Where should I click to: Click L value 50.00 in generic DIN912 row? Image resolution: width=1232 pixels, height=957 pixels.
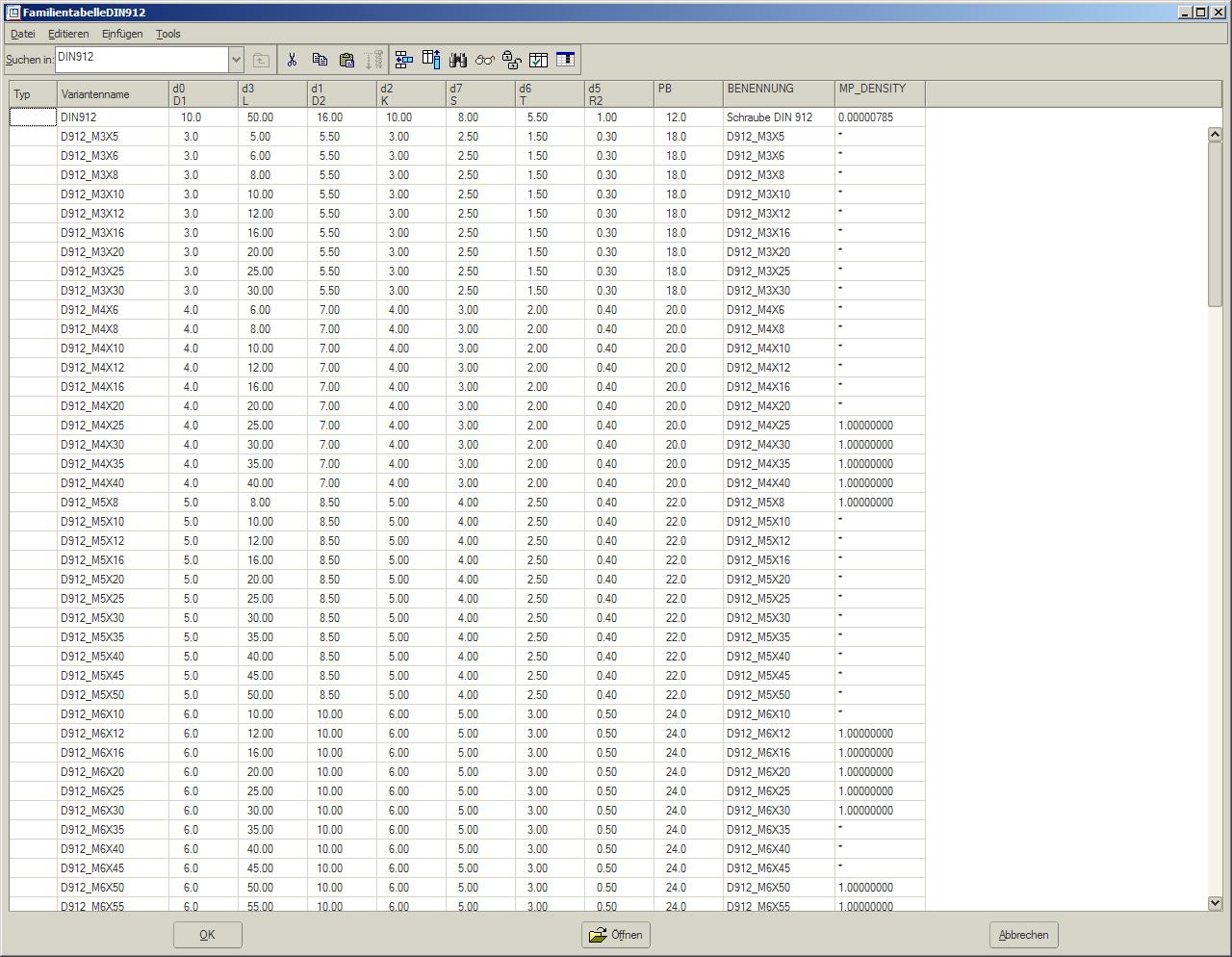pos(272,117)
